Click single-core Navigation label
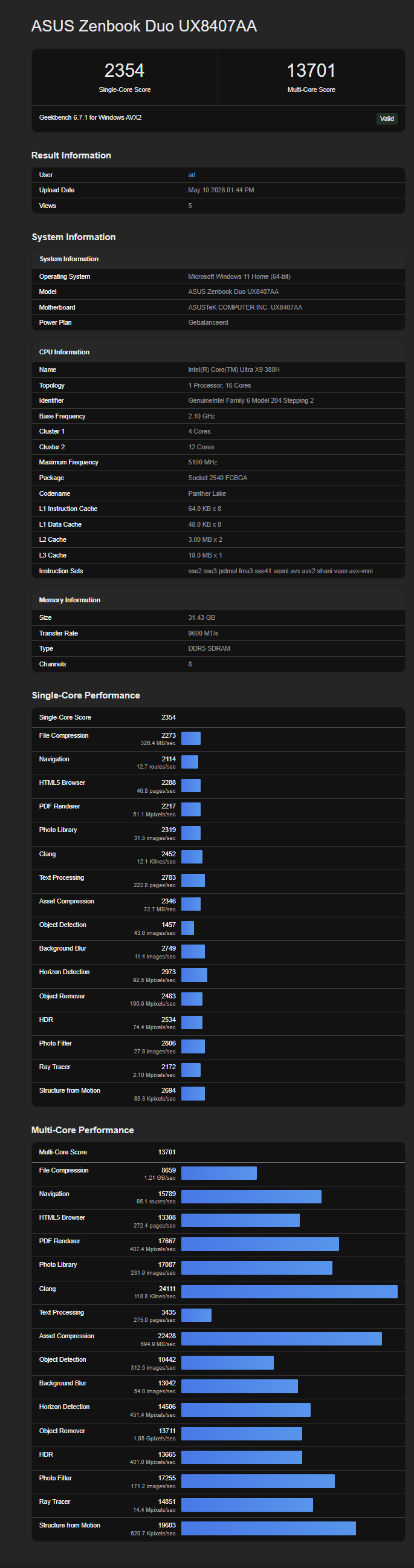The image size is (414, 1568). click(54, 759)
